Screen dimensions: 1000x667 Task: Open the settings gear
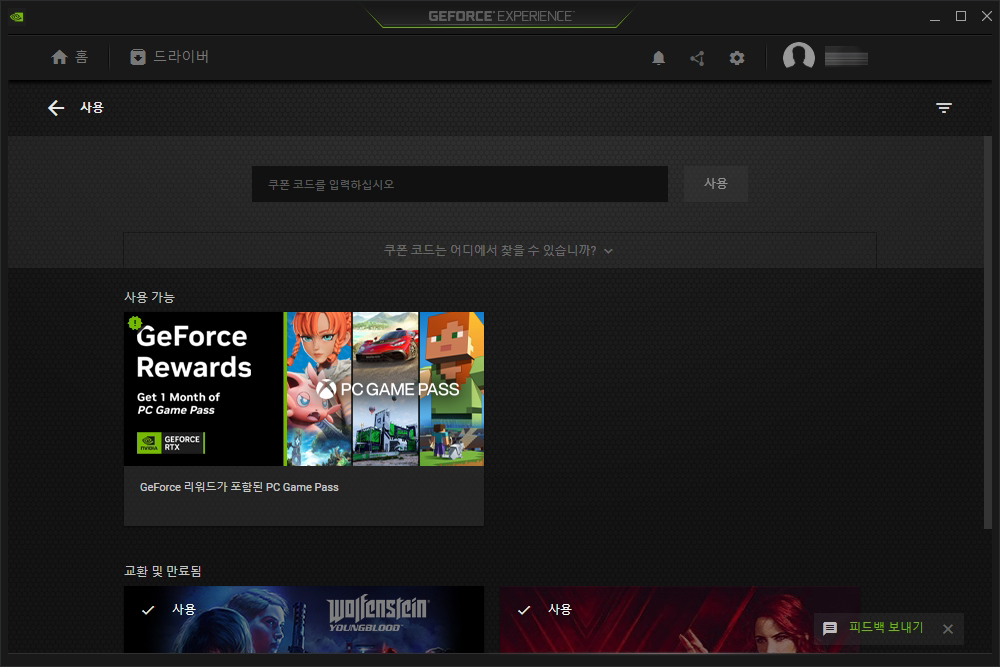tap(737, 58)
